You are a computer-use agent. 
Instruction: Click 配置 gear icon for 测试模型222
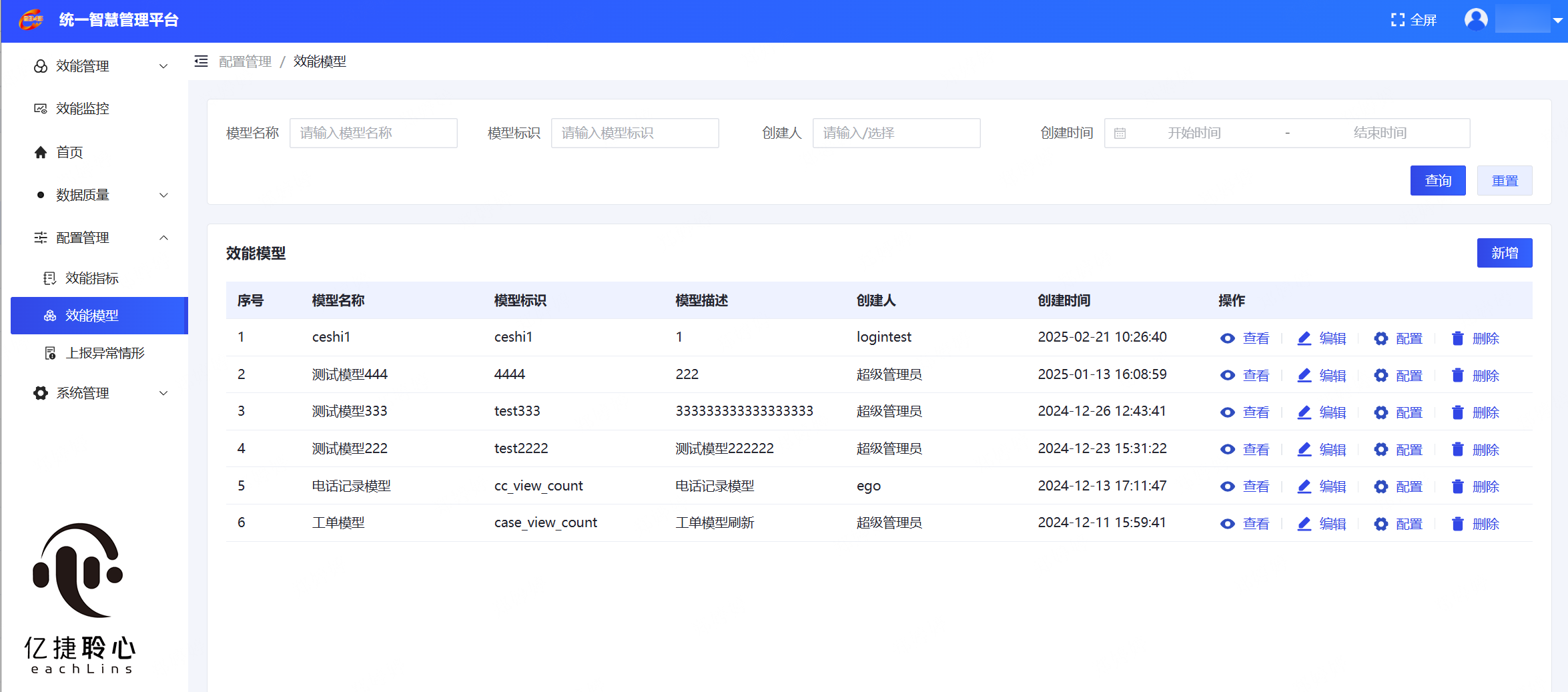(x=1381, y=449)
